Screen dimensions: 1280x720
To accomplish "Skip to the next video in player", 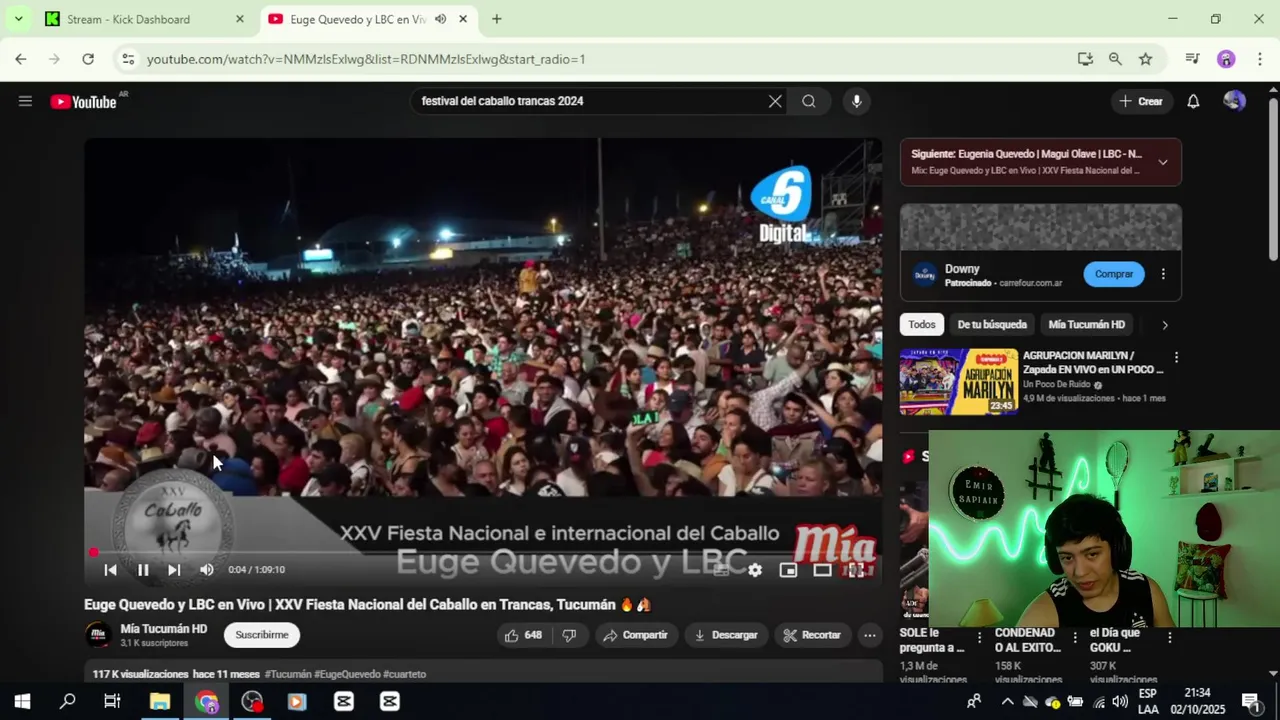I will pos(174,570).
